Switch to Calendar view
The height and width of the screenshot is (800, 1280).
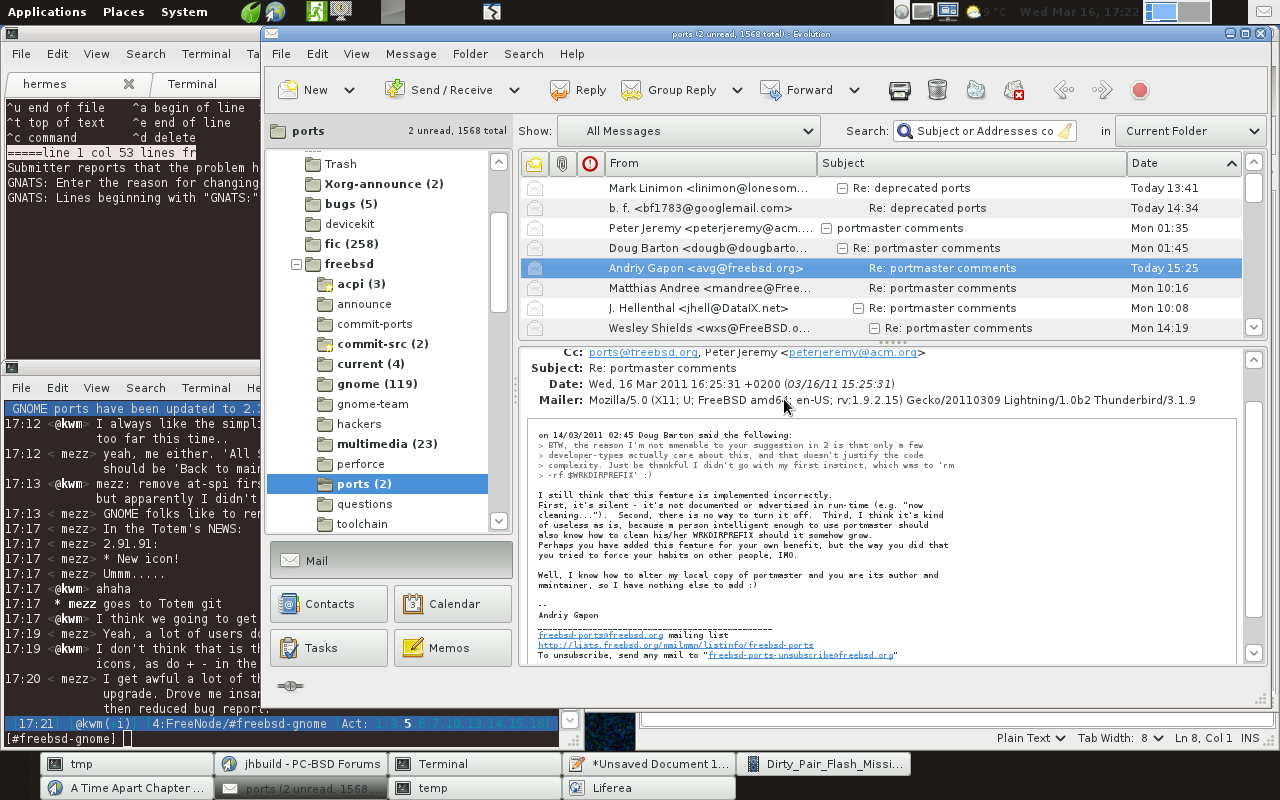click(x=453, y=604)
